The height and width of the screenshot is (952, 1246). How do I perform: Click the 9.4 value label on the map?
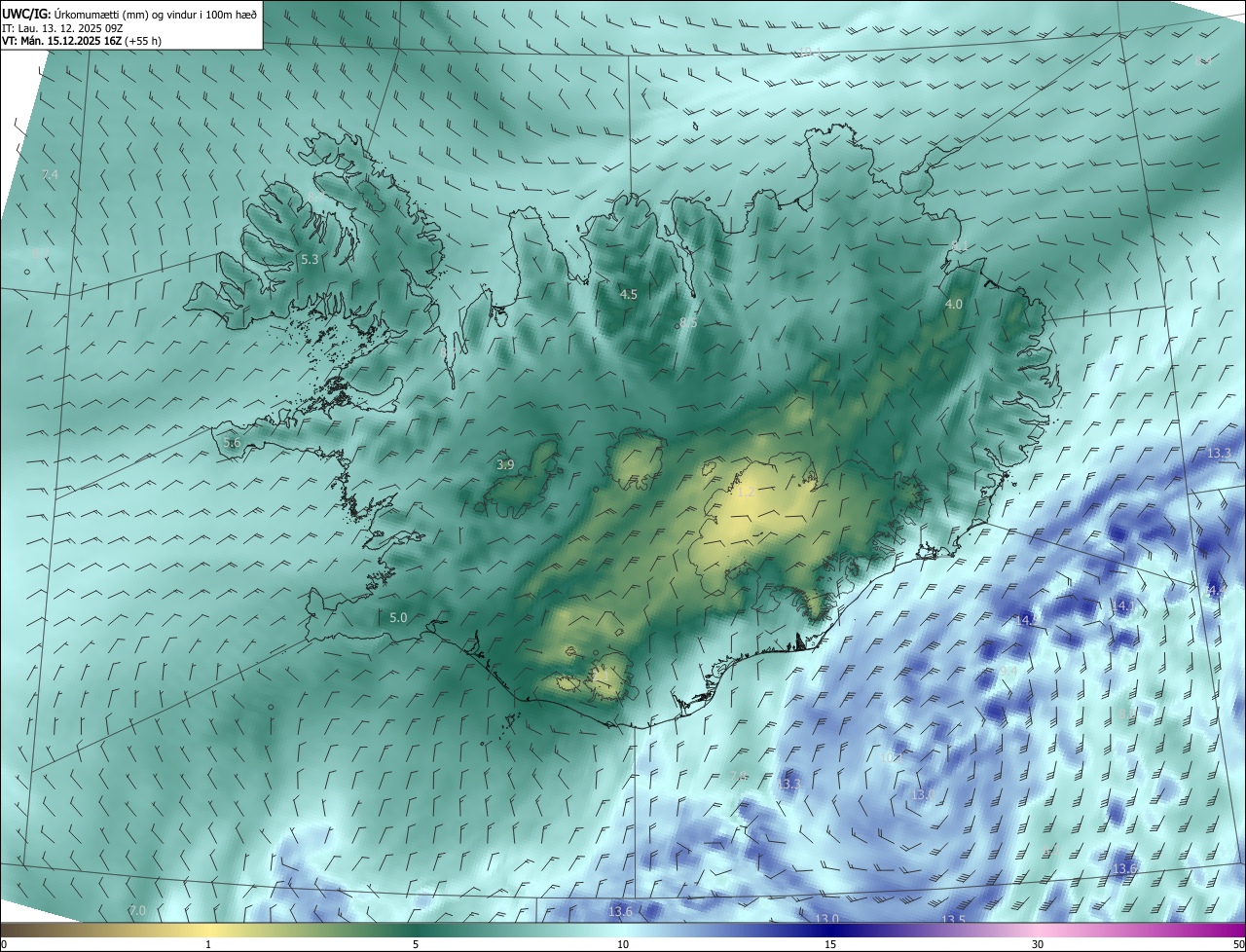point(1008,671)
